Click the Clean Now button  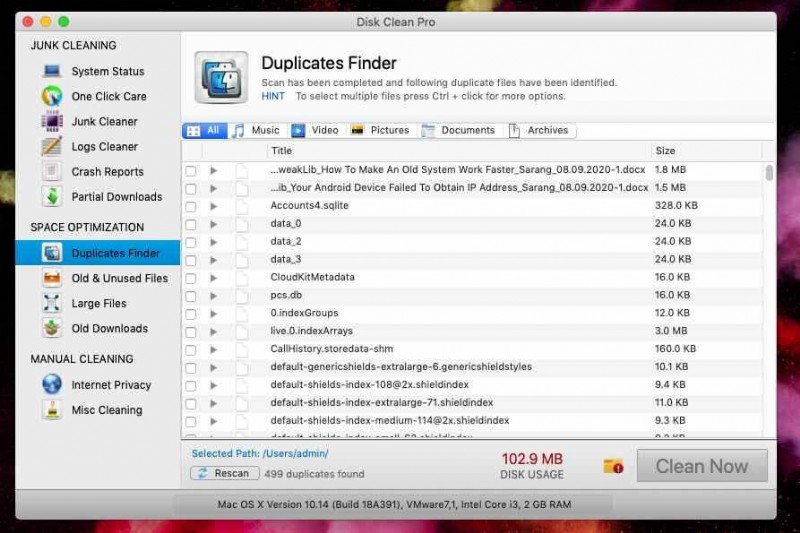coord(702,466)
